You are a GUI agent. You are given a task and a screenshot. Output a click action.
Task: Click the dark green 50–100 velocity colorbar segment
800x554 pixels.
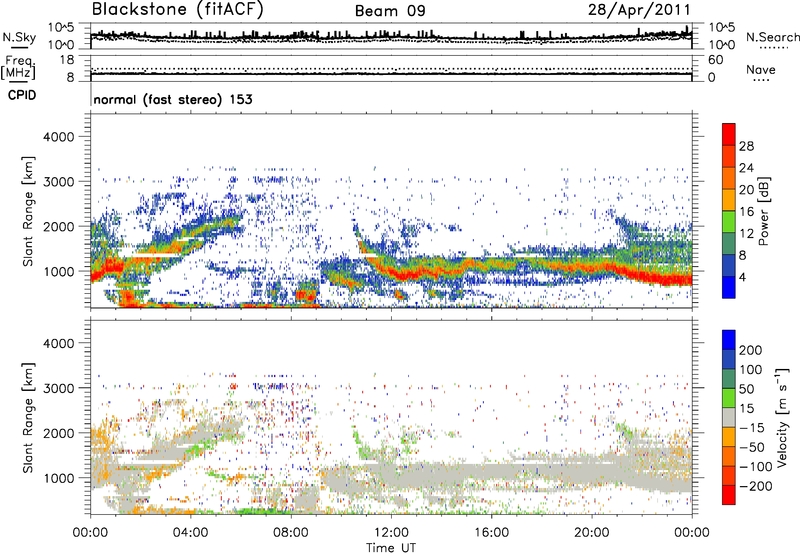click(729, 379)
